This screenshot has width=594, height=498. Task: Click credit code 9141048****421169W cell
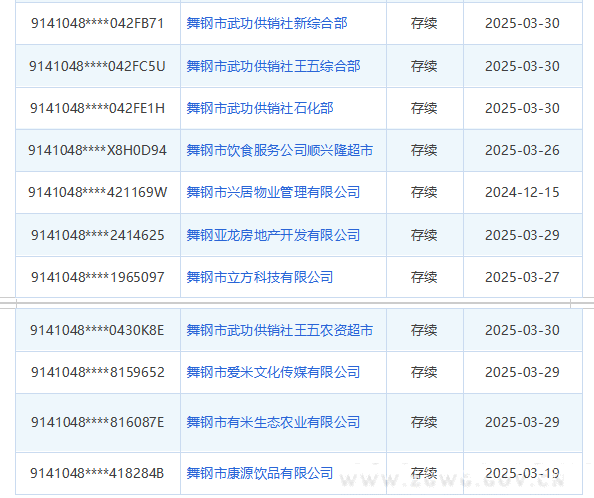tap(98, 192)
